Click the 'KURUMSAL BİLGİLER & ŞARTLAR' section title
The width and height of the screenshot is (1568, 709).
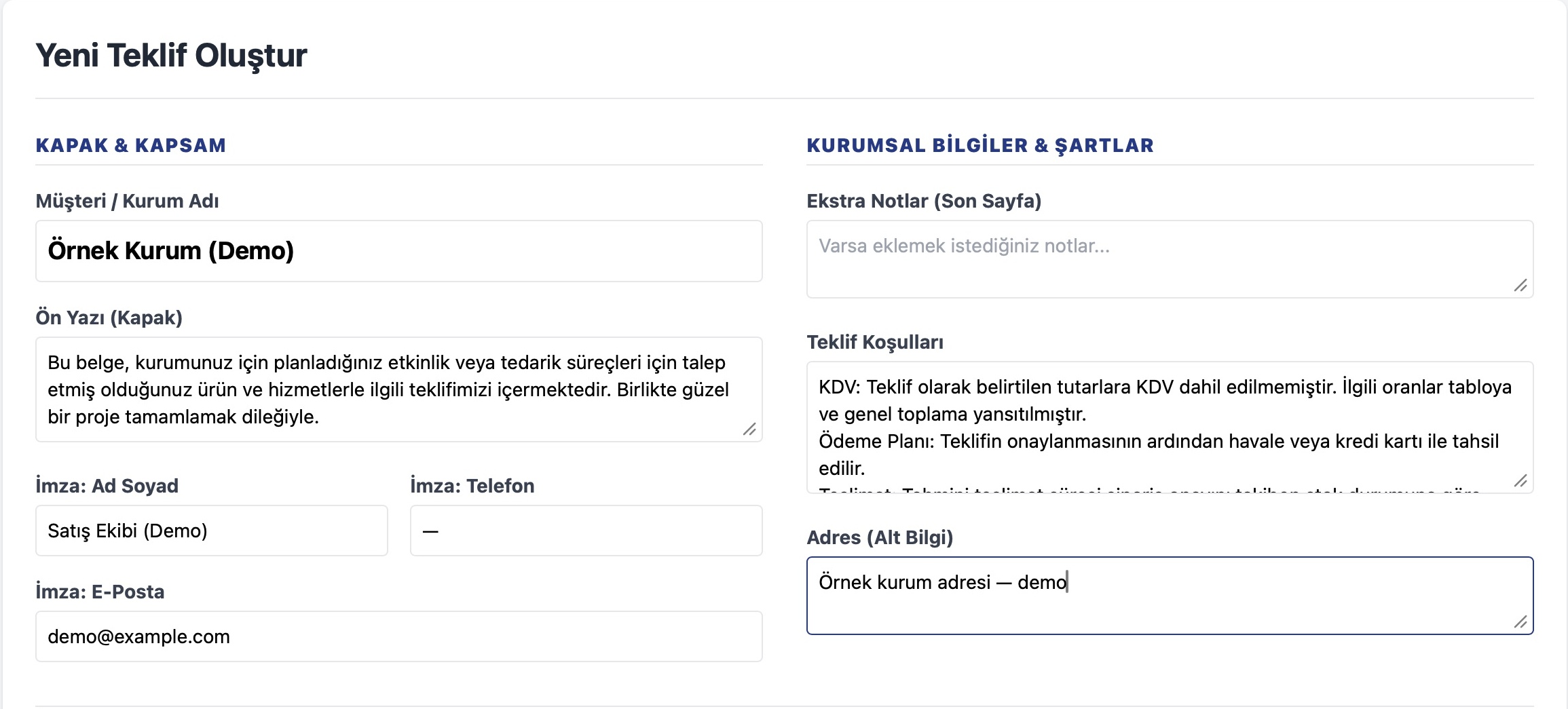tap(980, 145)
